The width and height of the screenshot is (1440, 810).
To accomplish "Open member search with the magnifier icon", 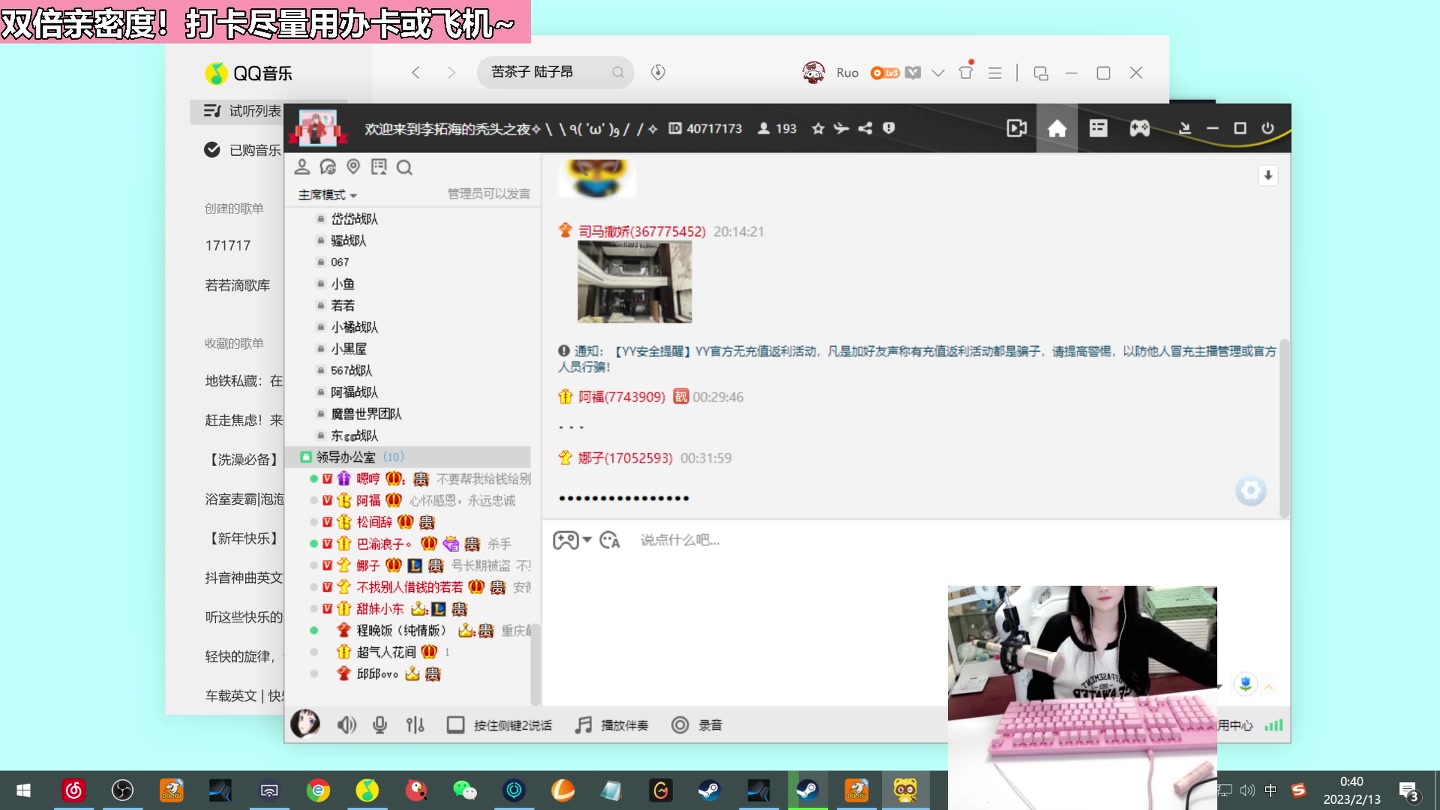I will pos(404,167).
